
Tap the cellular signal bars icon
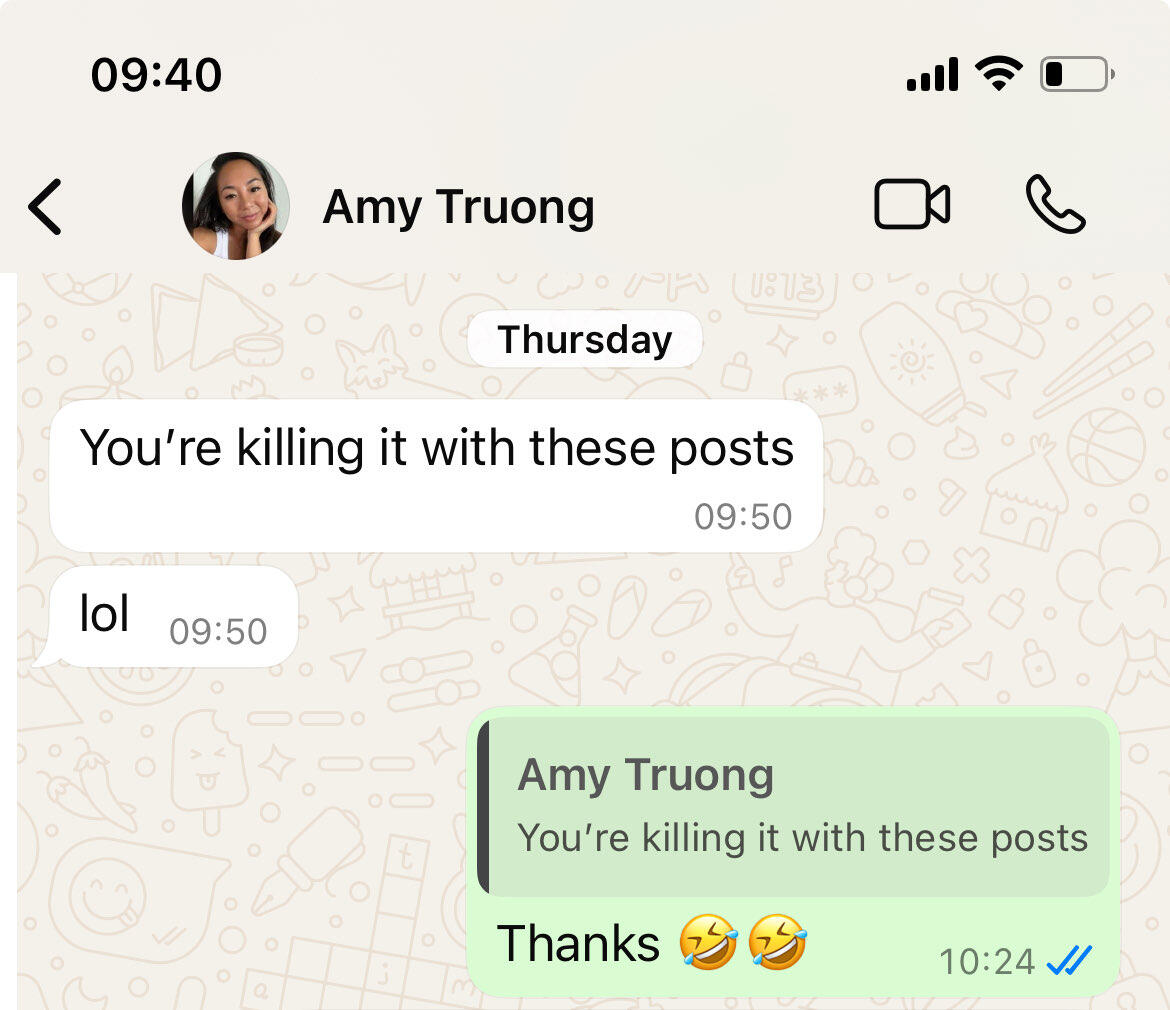coord(932,75)
